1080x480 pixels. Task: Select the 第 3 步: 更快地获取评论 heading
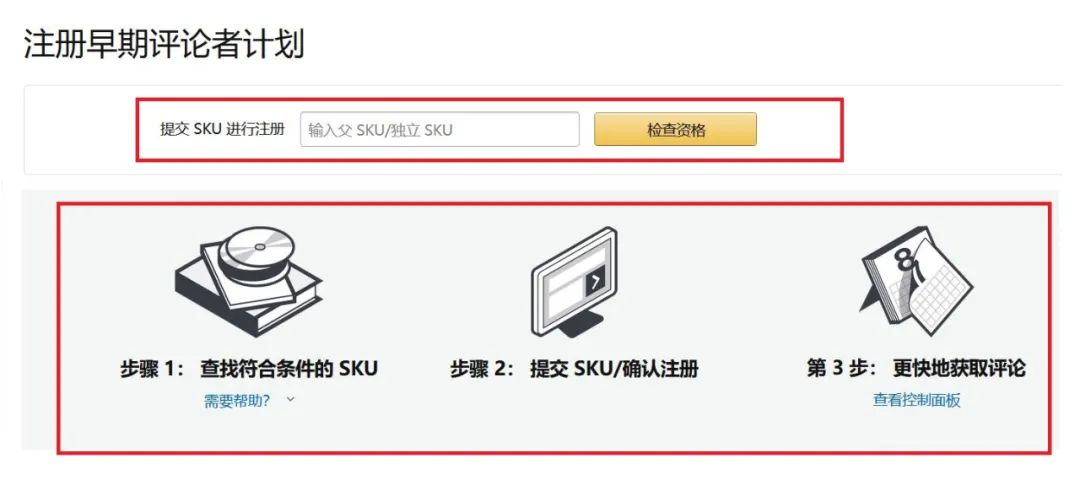coord(916,369)
